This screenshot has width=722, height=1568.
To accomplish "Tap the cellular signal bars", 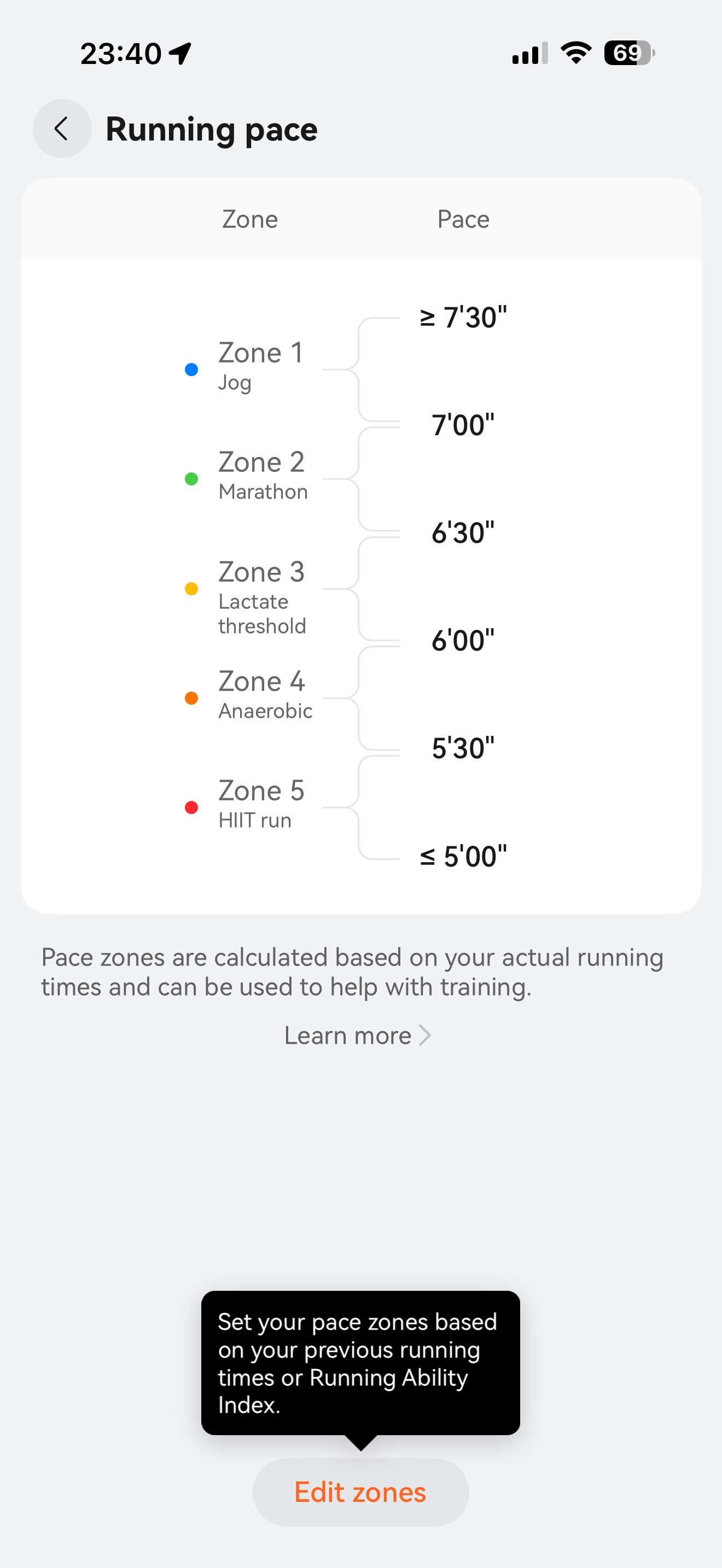I will tap(529, 54).
